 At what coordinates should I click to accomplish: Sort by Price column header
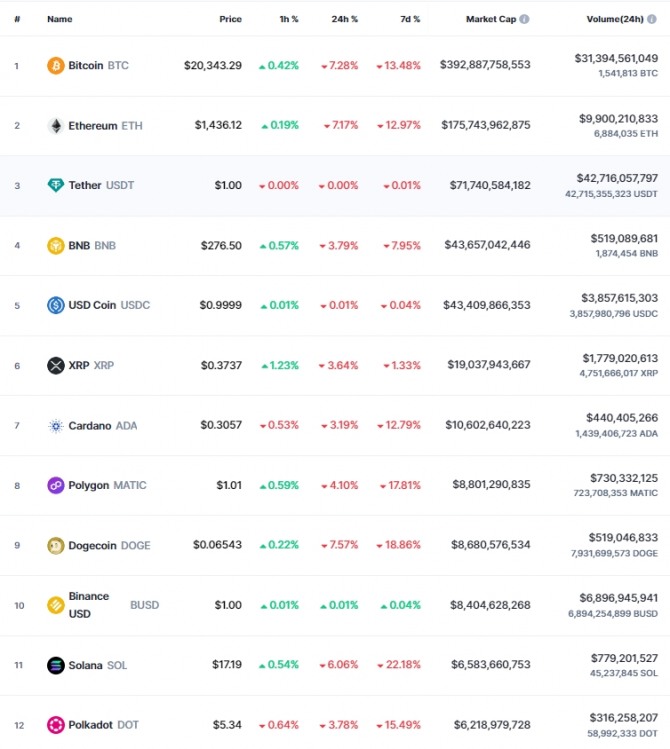231,19
